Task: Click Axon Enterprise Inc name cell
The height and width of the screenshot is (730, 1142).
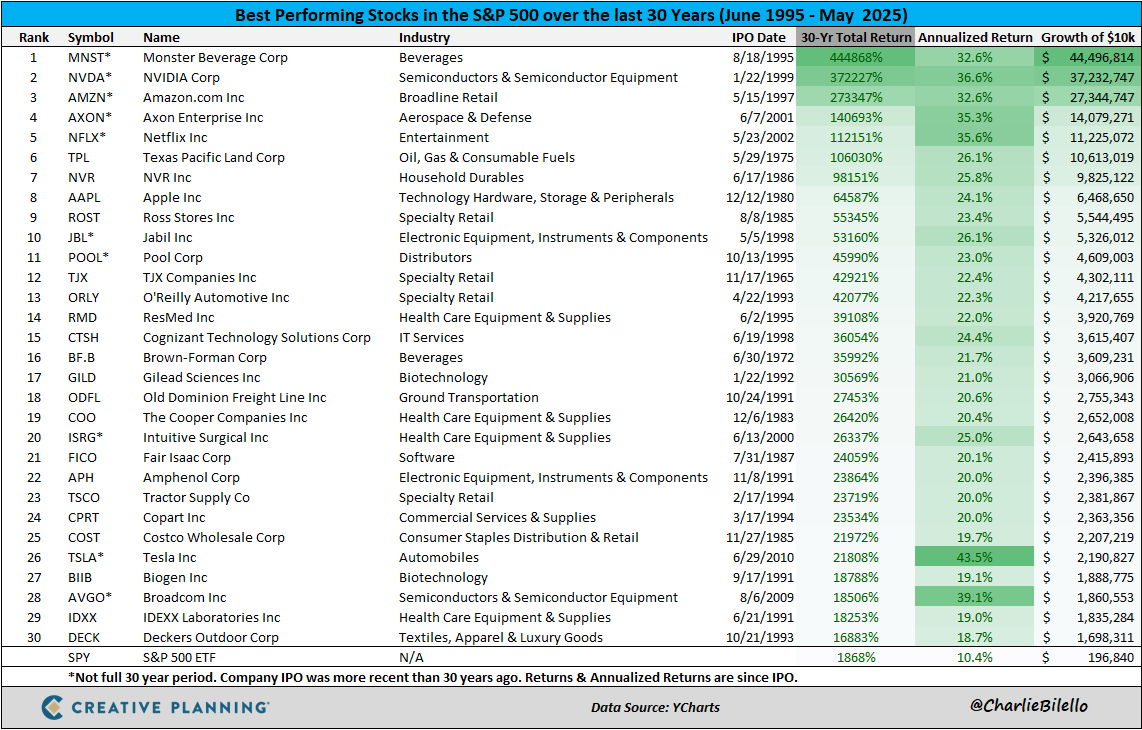Action: coord(203,117)
